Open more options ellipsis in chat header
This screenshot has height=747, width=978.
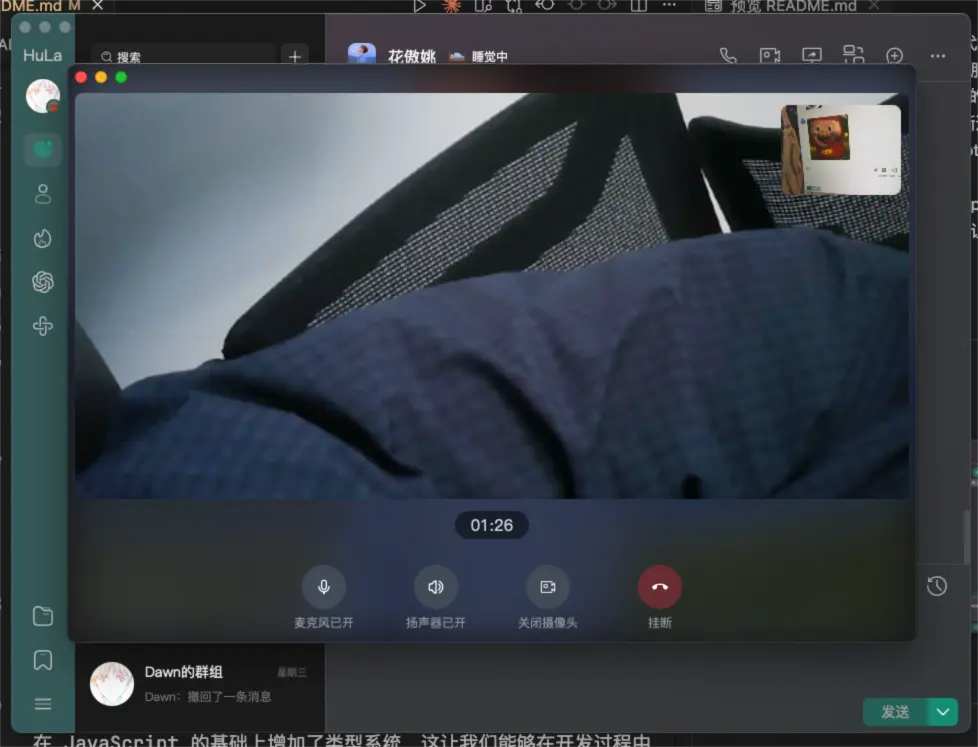pyautogui.click(x=937, y=56)
